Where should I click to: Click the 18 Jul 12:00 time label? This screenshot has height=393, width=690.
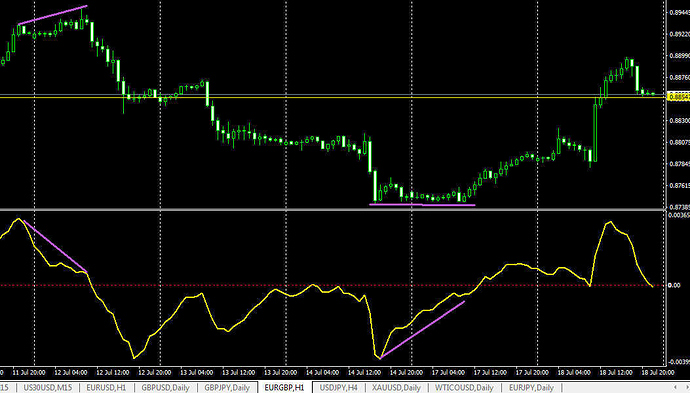point(616,372)
